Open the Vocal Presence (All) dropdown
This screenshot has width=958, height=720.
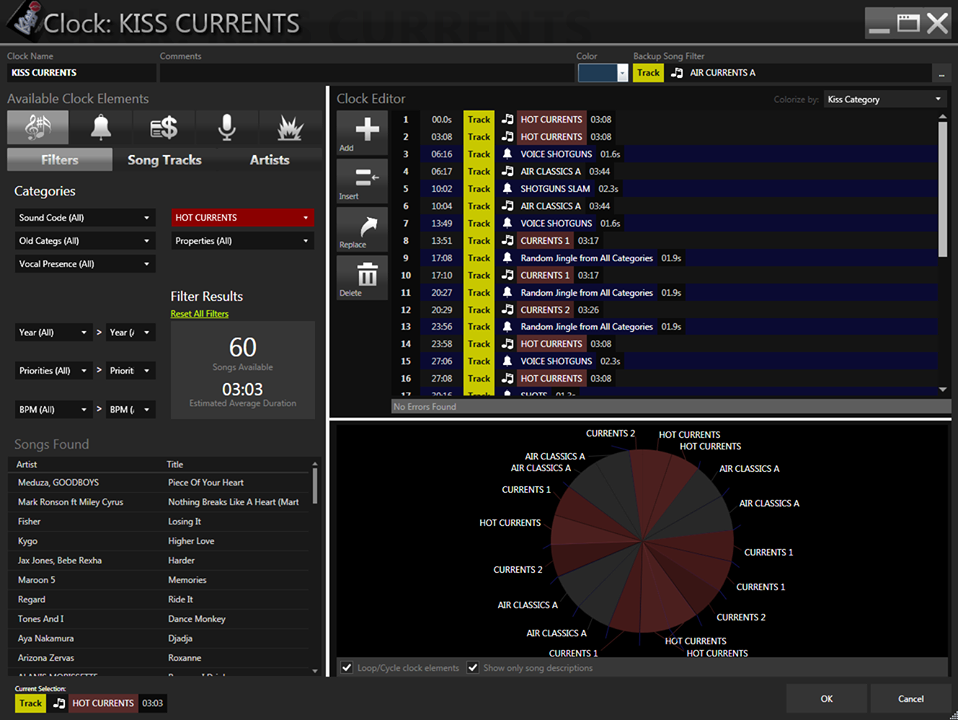tap(85, 264)
